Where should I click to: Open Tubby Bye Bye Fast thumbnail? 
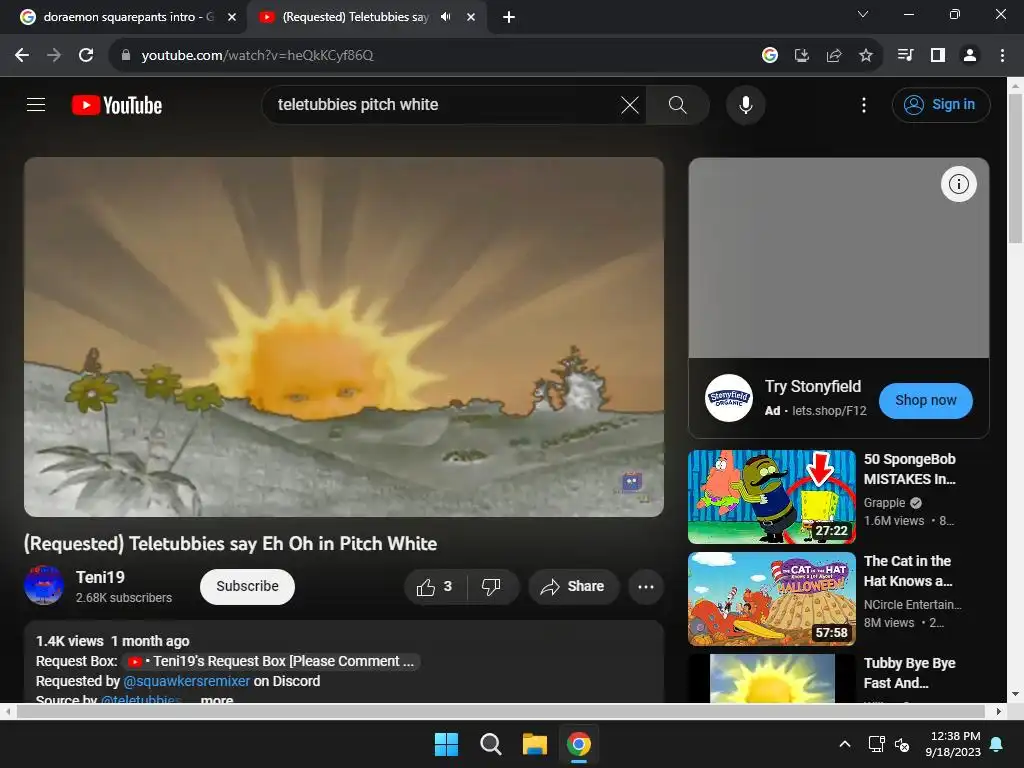tap(771, 679)
